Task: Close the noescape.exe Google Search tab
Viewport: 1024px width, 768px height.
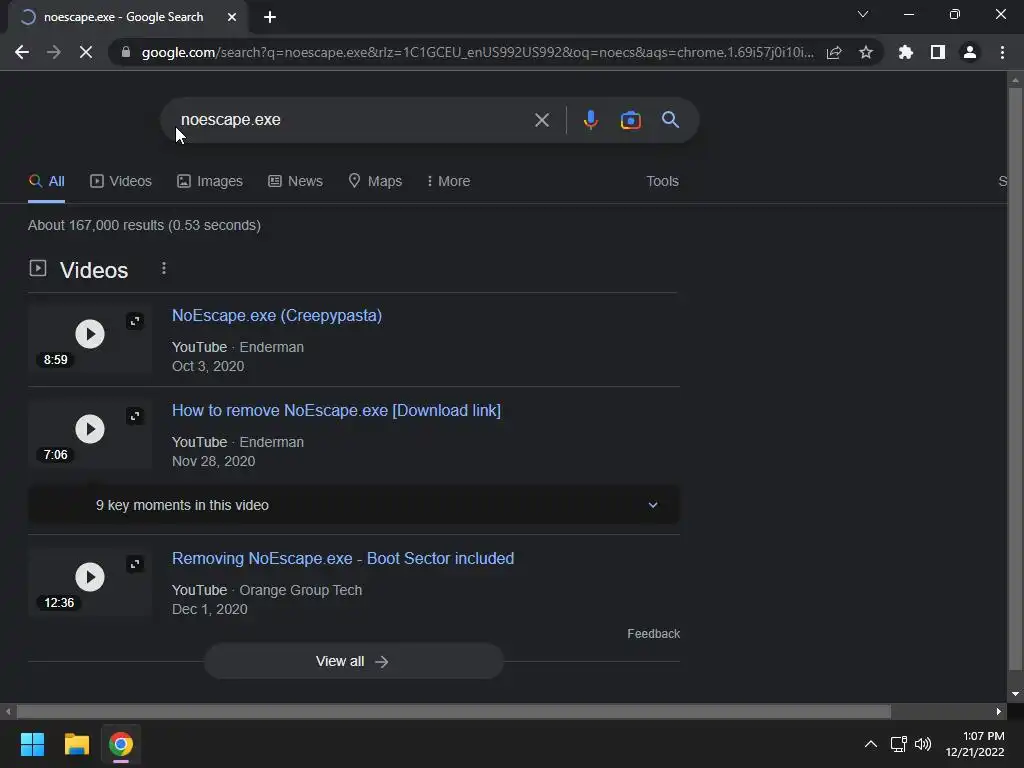Action: [x=232, y=17]
